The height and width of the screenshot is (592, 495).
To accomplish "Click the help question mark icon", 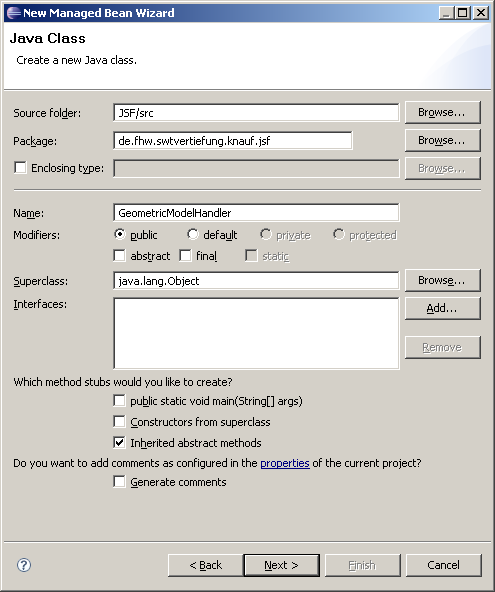I will [24, 565].
